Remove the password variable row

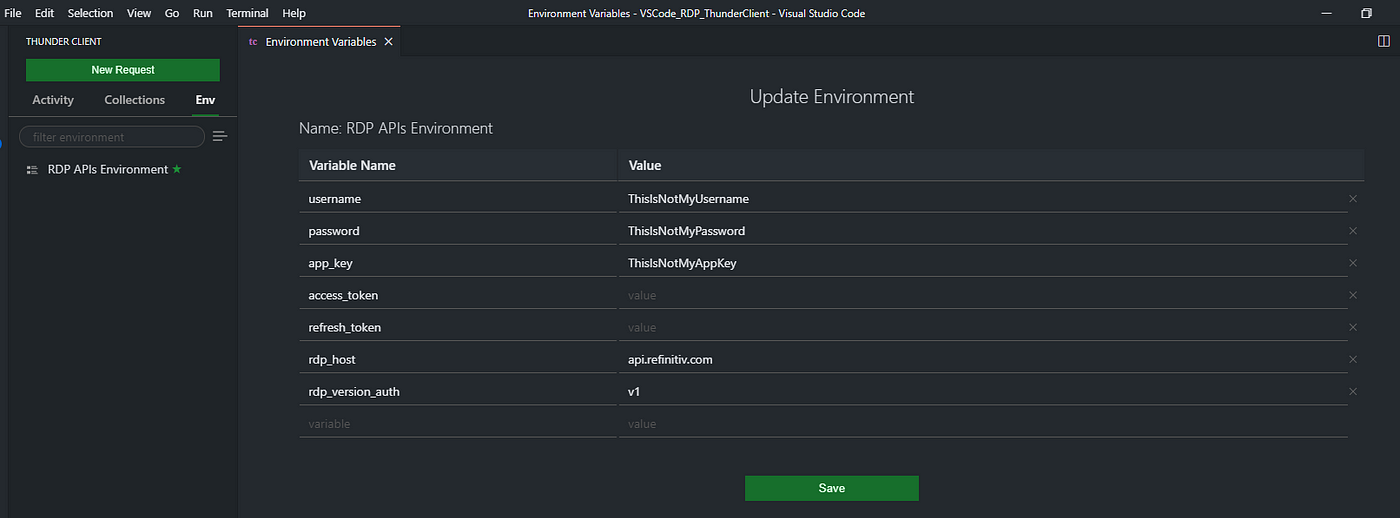pos(1353,231)
